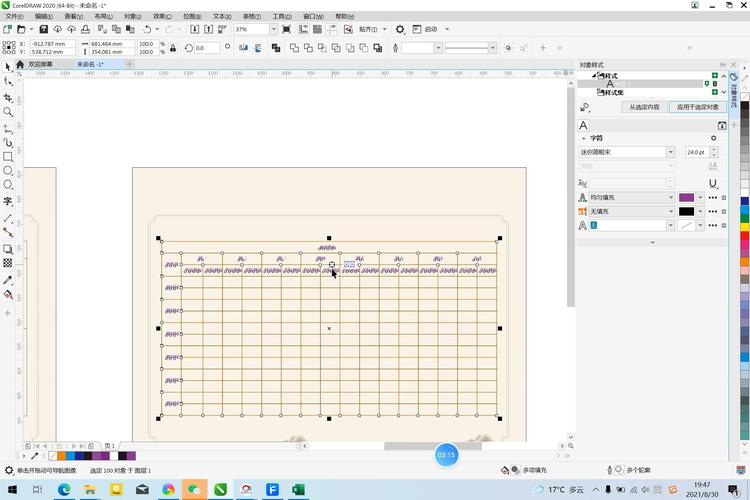Click the X position input field

point(53,44)
